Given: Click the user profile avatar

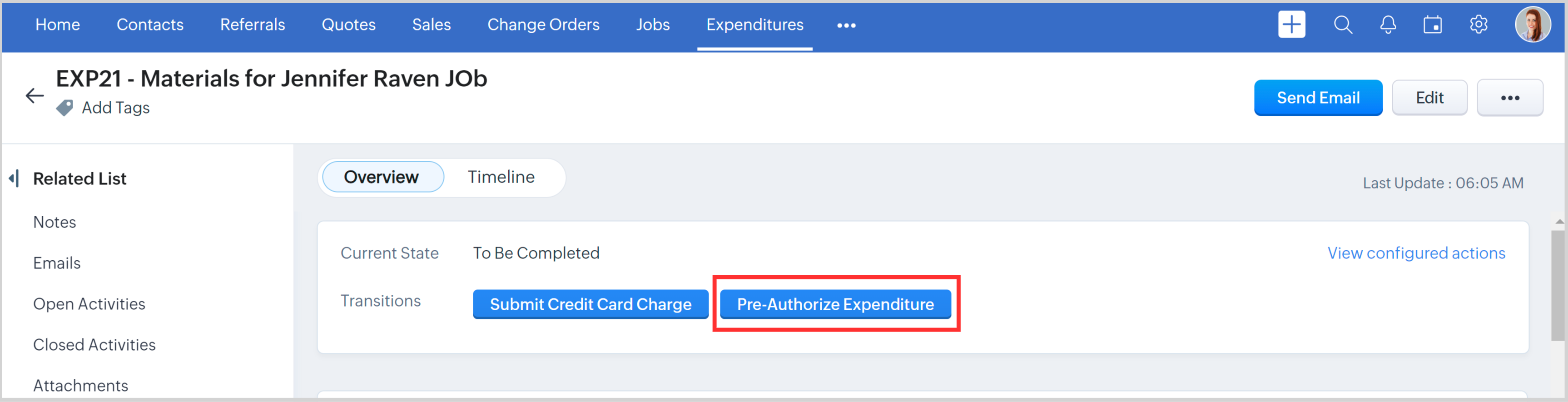Looking at the screenshot, I should (1532, 25).
